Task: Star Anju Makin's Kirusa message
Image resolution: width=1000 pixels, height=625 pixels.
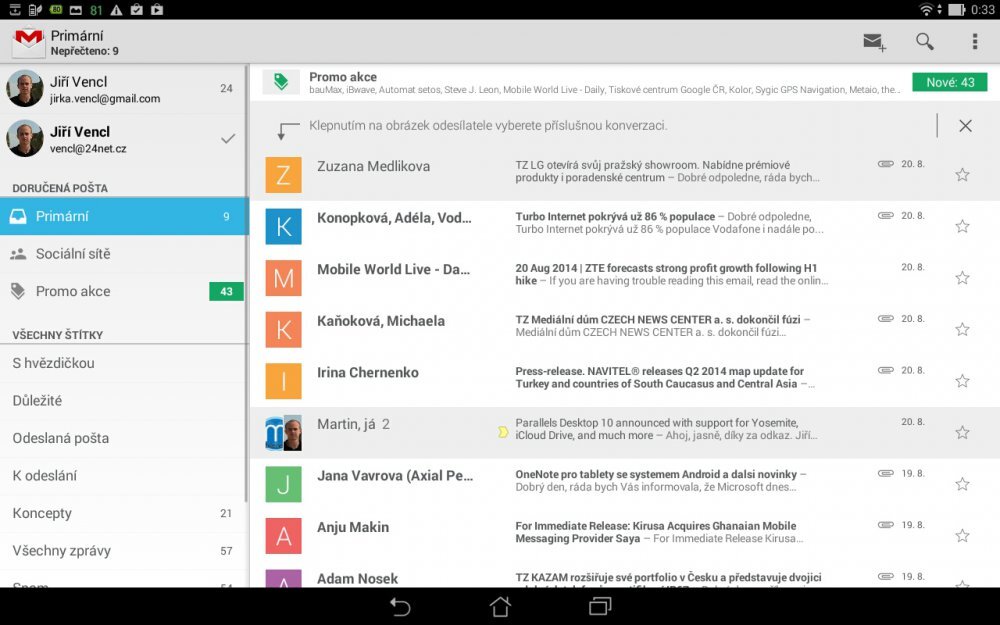Action: click(x=961, y=536)
